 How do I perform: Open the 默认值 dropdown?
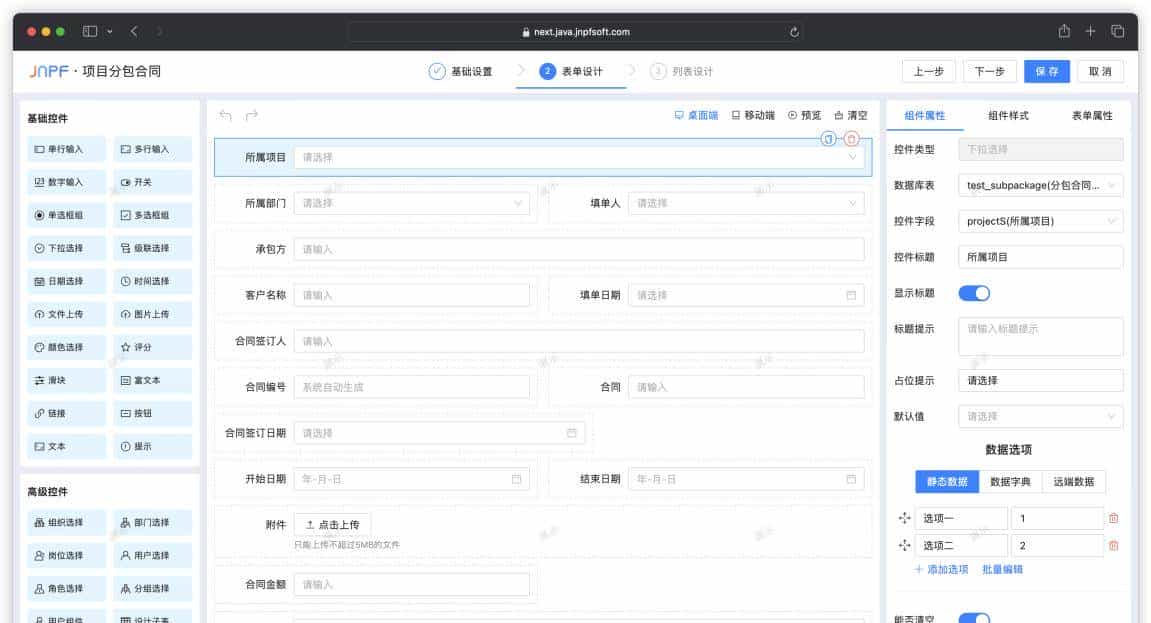coord(1040,416)
